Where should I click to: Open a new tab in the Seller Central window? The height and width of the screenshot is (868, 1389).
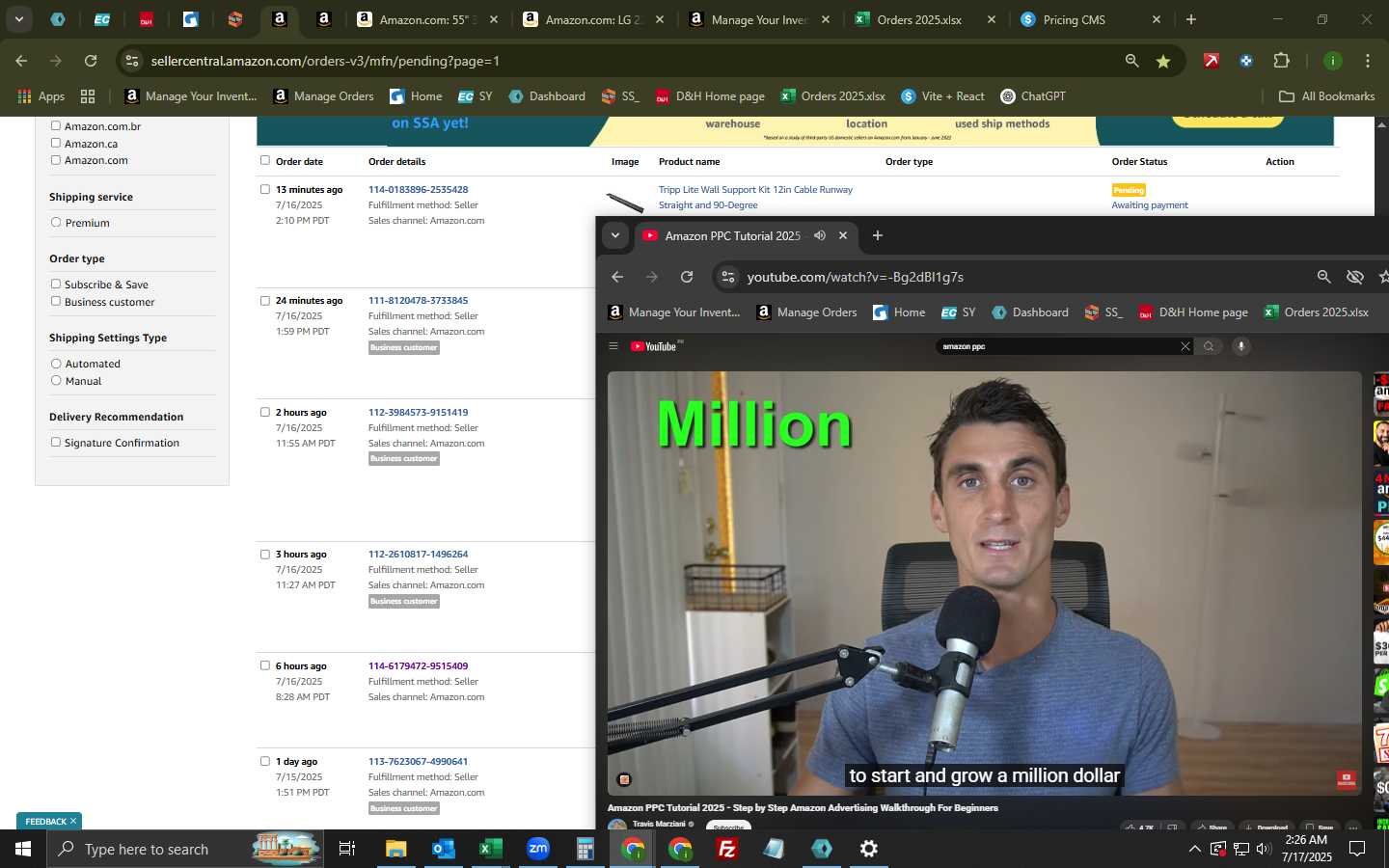coord(1191,19)
